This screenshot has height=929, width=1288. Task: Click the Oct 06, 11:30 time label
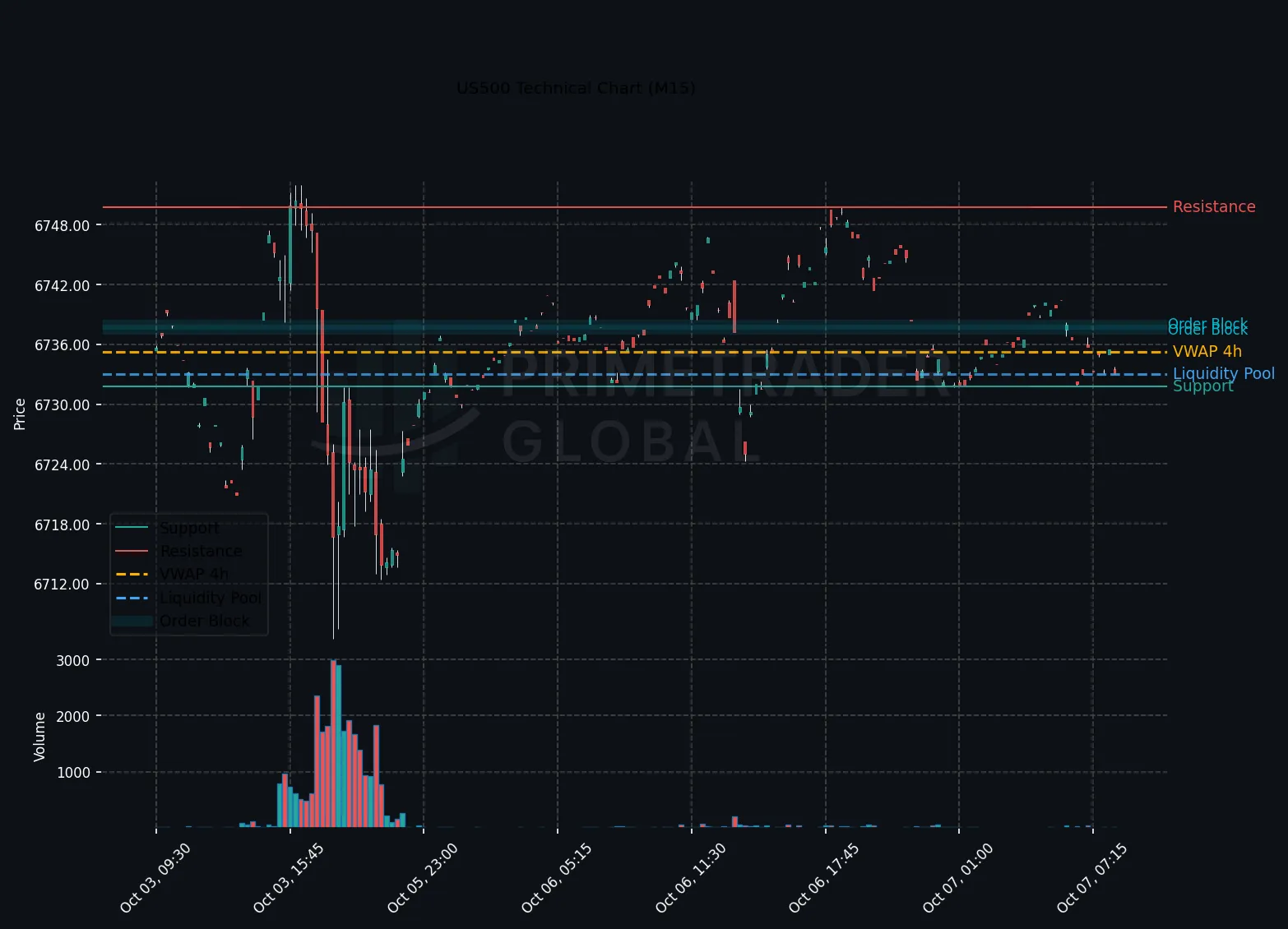(x=691, y=877)
